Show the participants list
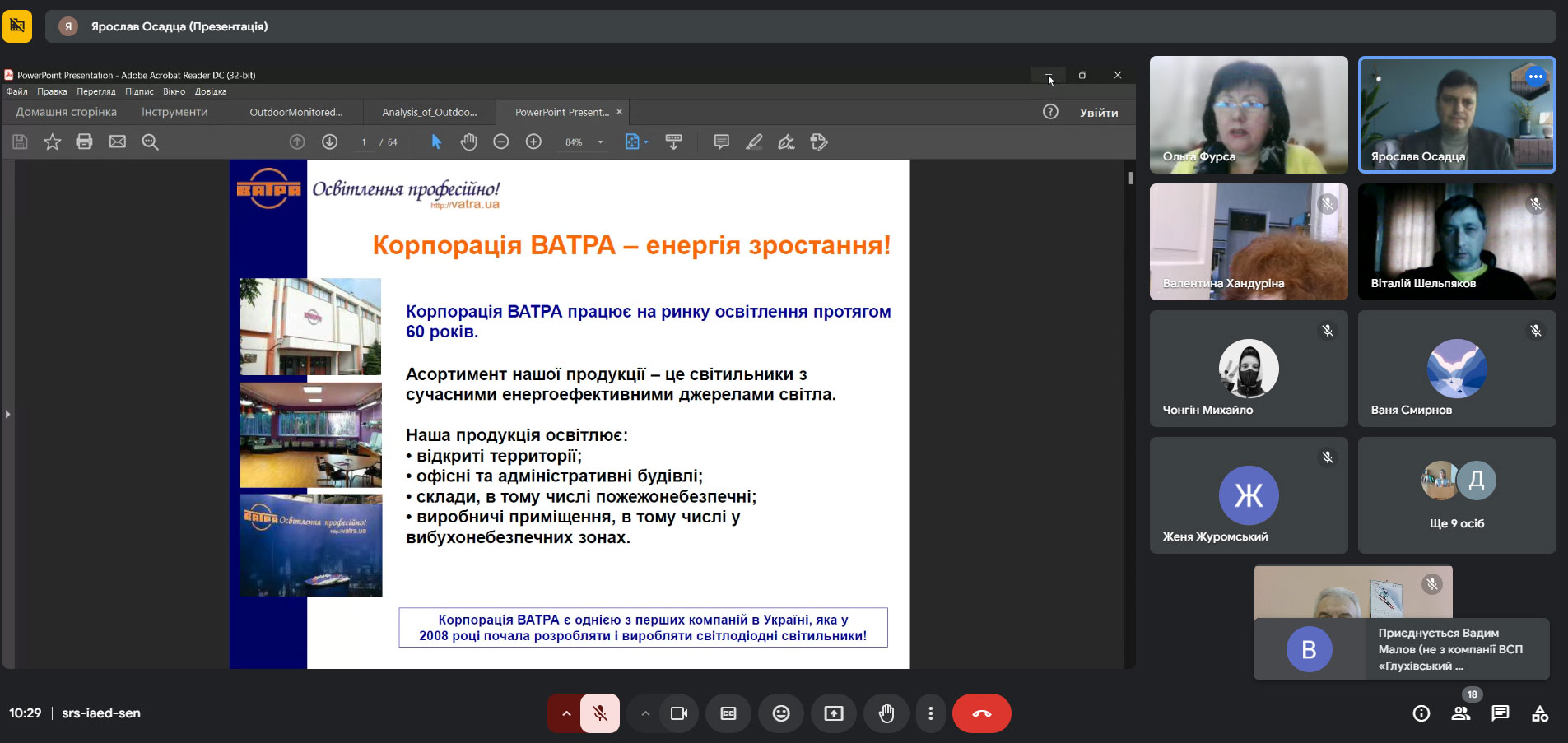The image size is (1568, 743). [x=1461, y=713]
